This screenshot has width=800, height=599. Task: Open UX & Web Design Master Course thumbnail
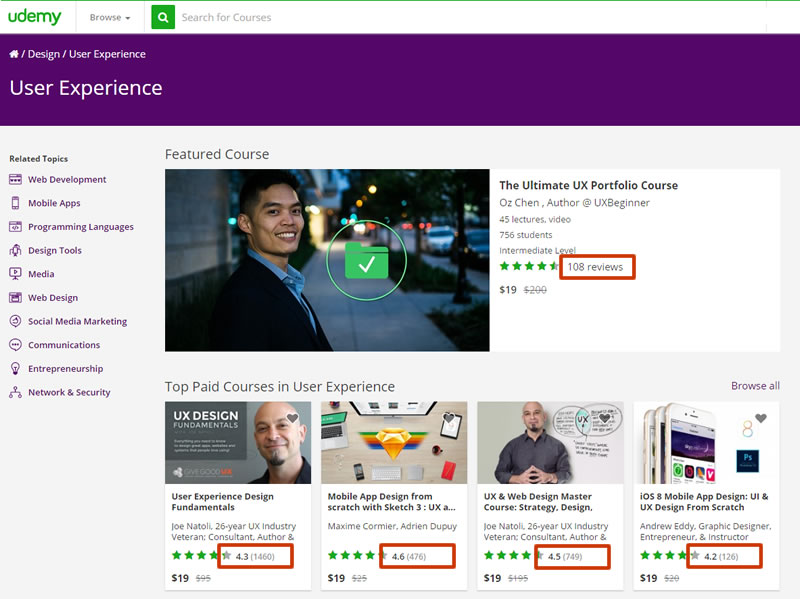[550, 442]
